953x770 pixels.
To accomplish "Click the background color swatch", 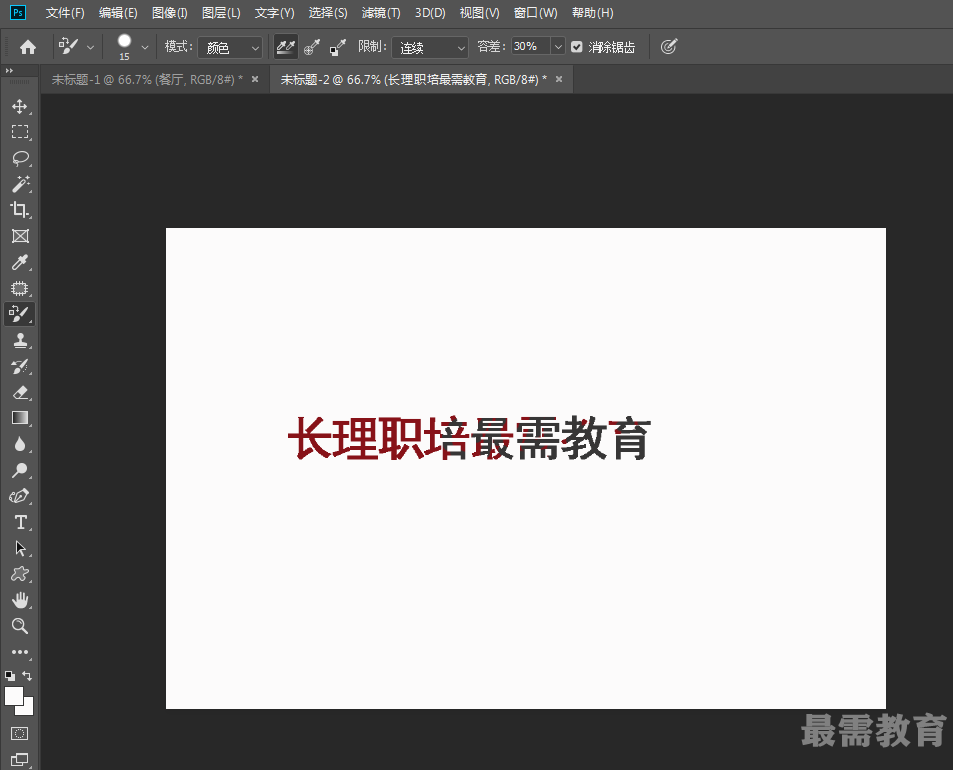I will point(29,710).
